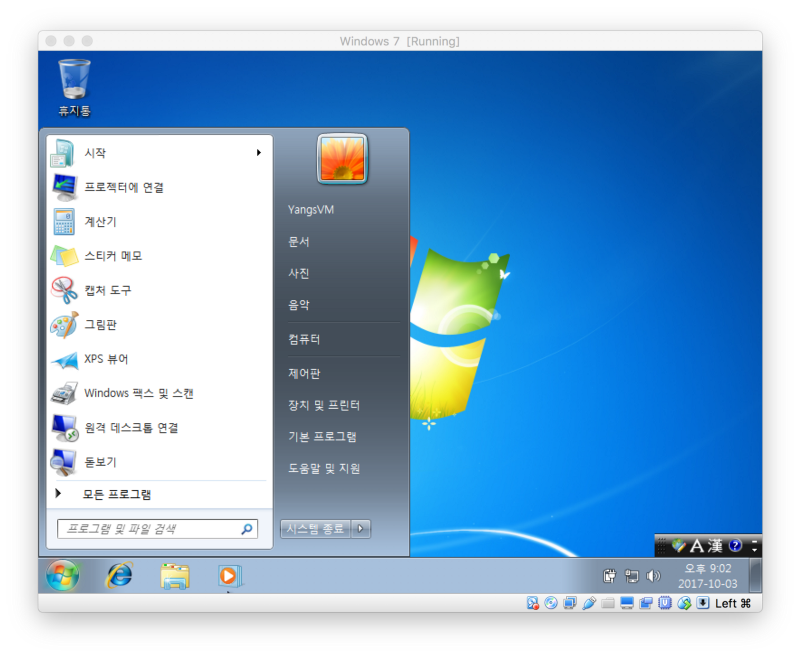Click VirtualBox mouse integration icon
Screen dimensions: 800x657
pos(684,603)
